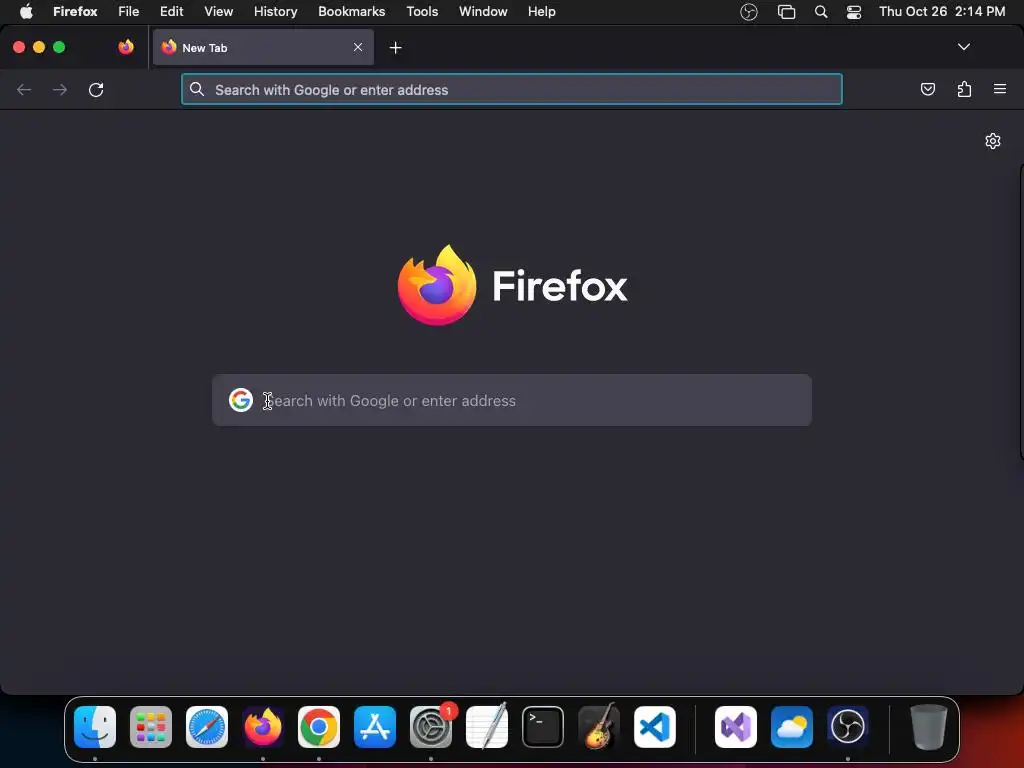This screenshot has height=768, width=1024.
Task: Open Visual Studio from the Dock
Action: pos(736,727)
